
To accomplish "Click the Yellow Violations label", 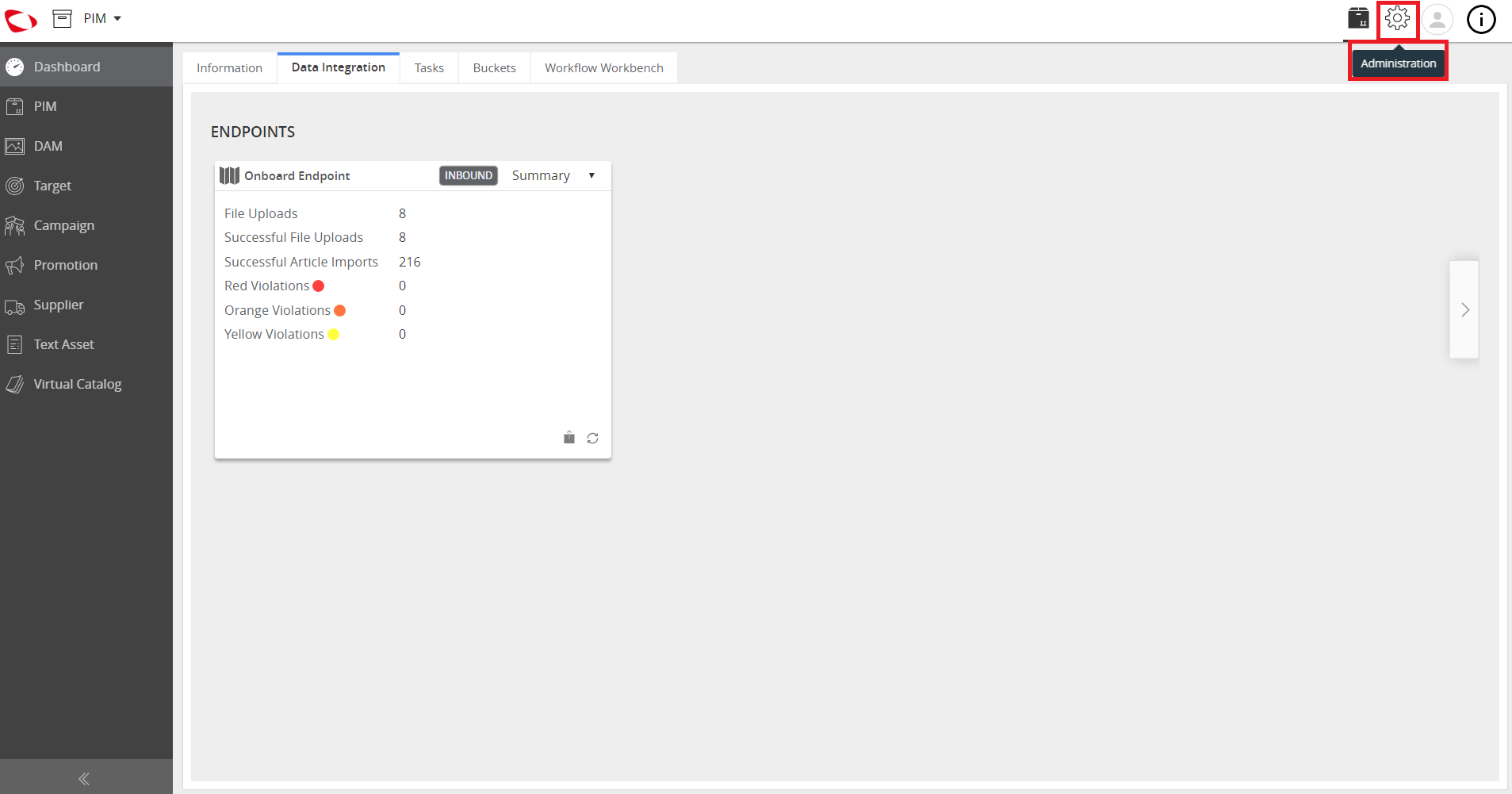I will [x=274, y=334].
